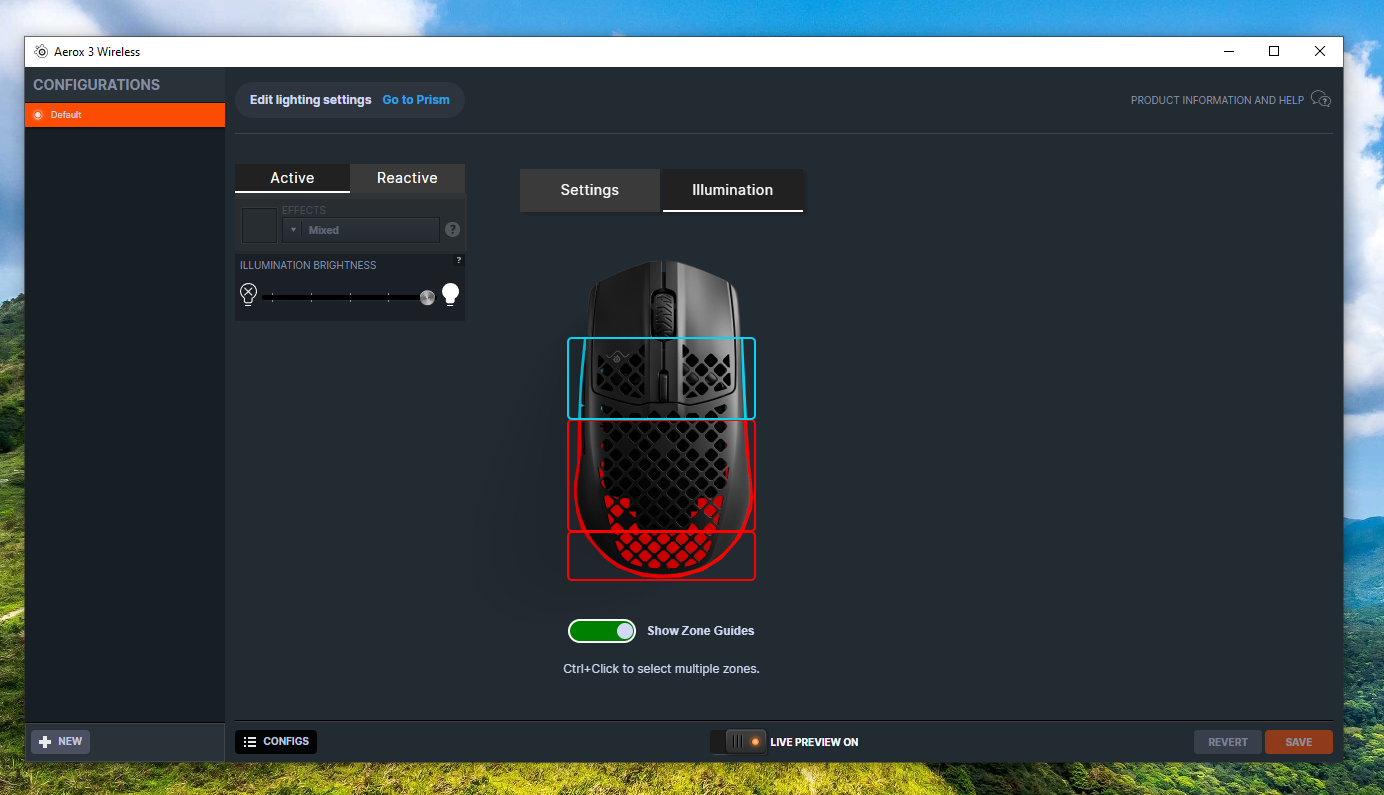Click the illumination brightness slider knob
This screenshot has width=1384, height=795.
point(427,297)
